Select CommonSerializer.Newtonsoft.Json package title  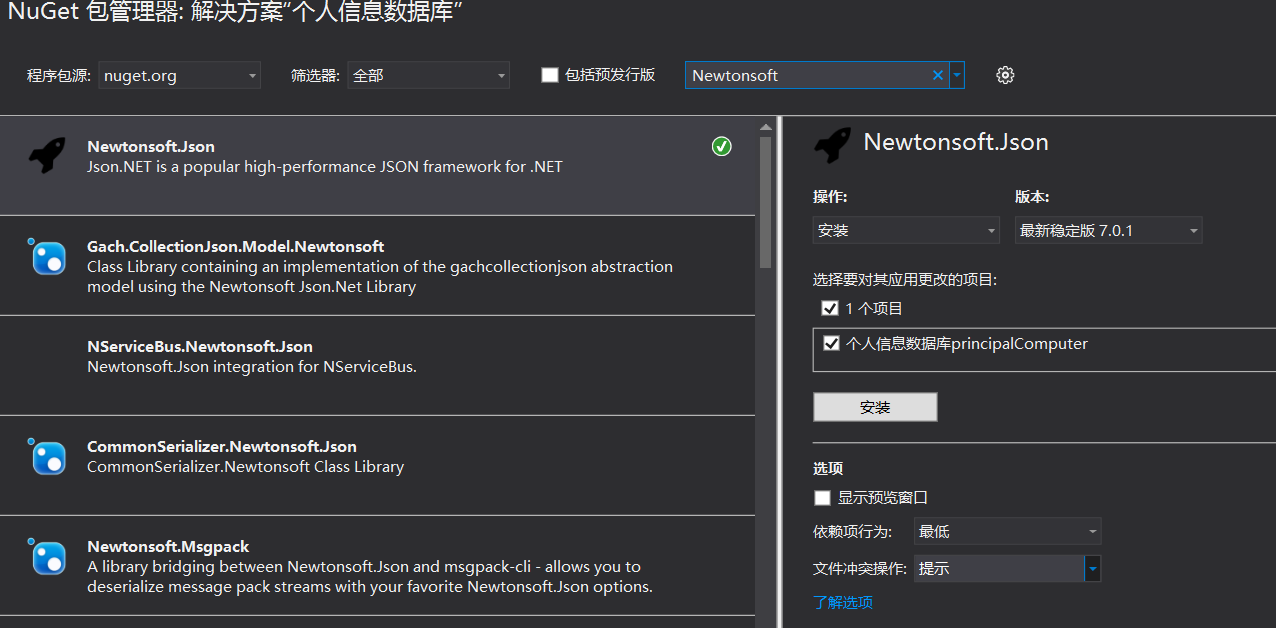point(222,446)
